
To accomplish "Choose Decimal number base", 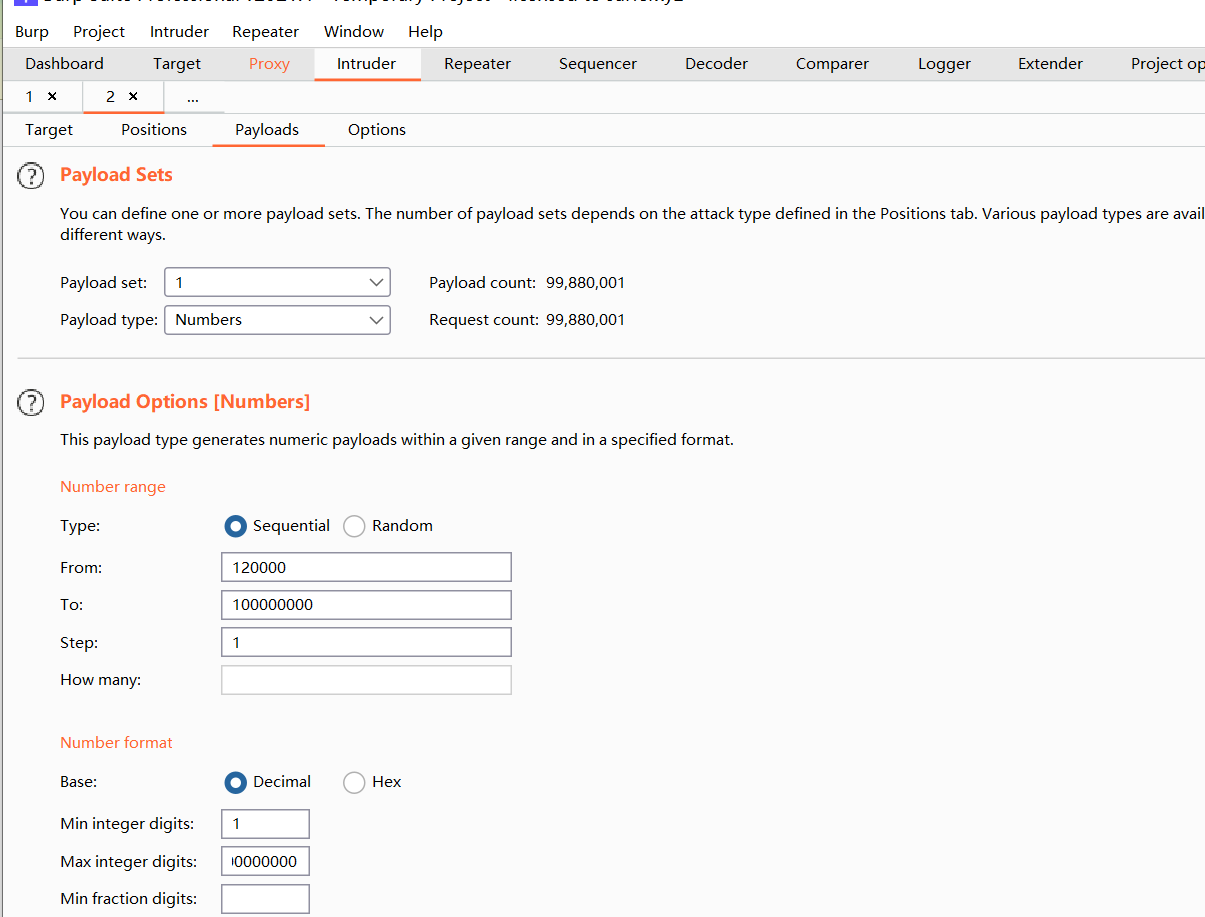I will tap(236, 782).
